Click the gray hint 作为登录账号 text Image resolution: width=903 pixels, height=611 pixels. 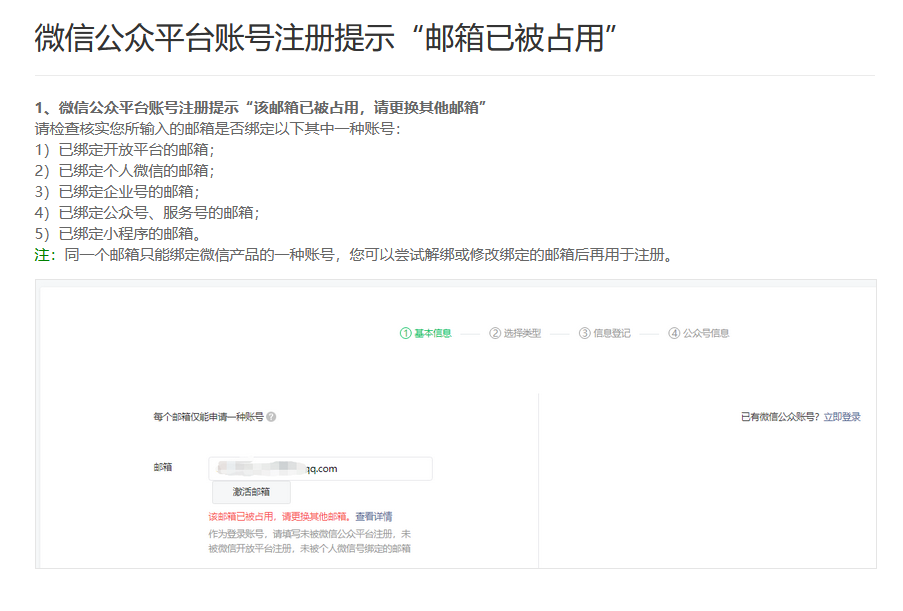click(310, 541)
